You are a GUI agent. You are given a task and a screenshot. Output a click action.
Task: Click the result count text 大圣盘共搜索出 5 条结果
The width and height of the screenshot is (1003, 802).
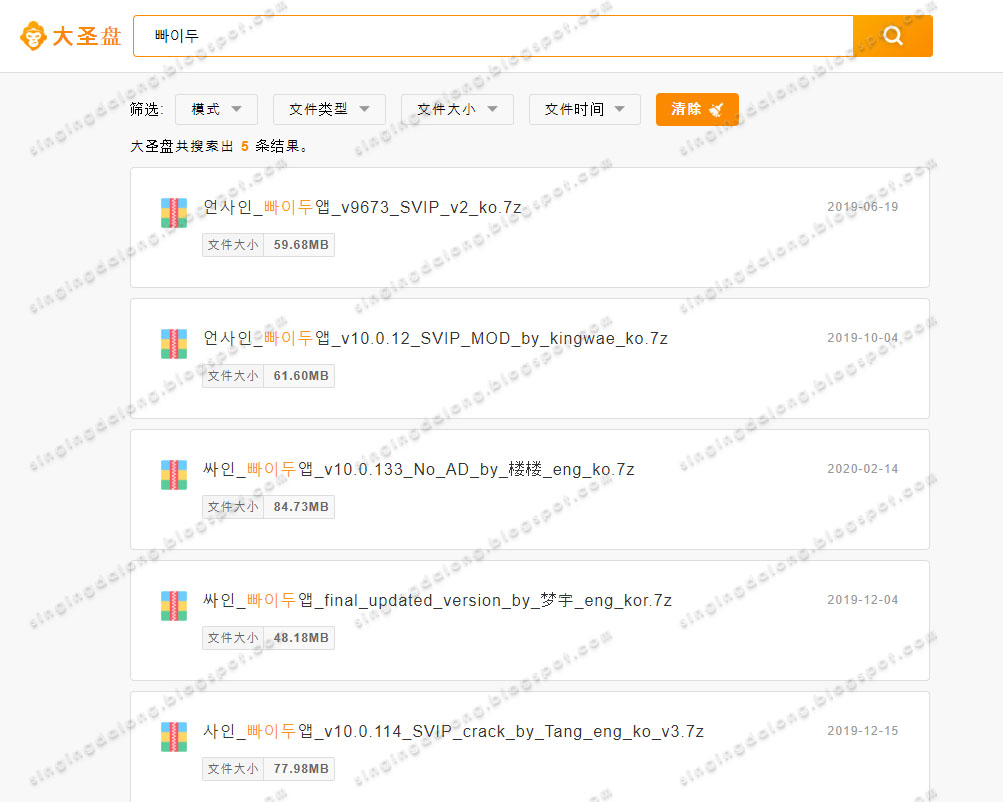(x=219, y=146)
